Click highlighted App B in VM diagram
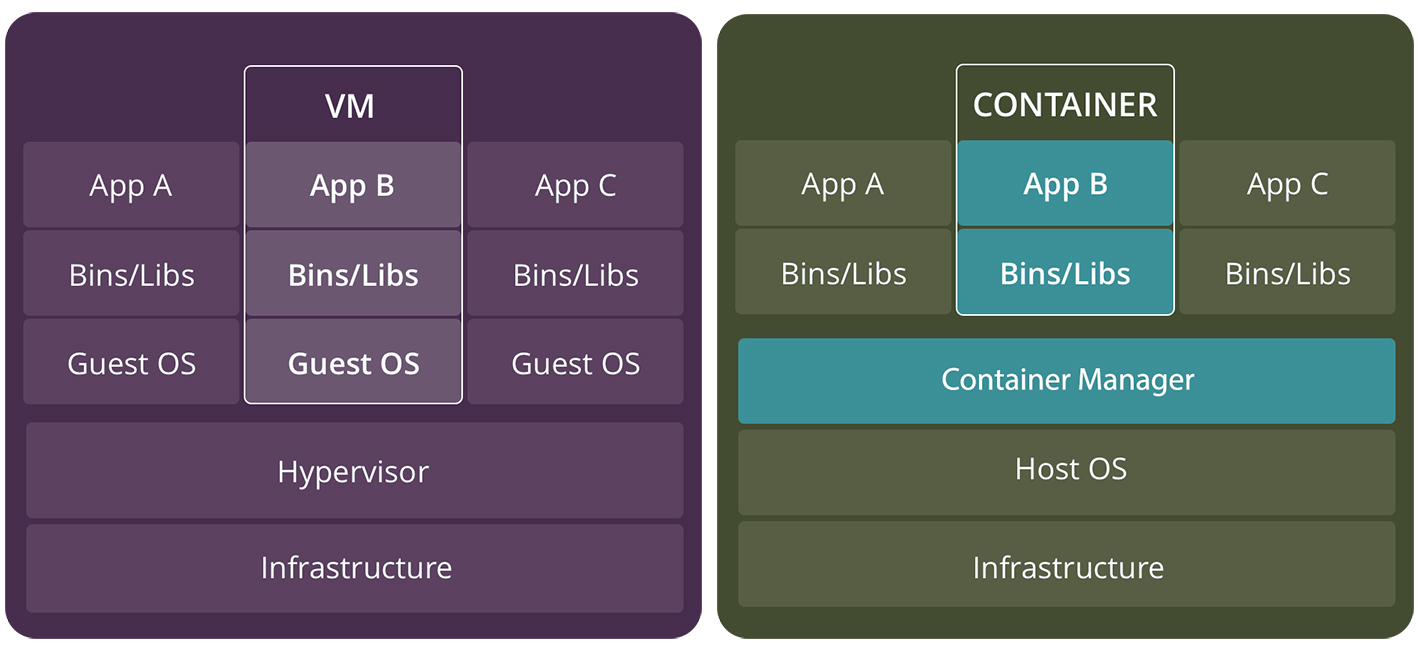Viewport: 1418px width, 651px height. point(352,186)
